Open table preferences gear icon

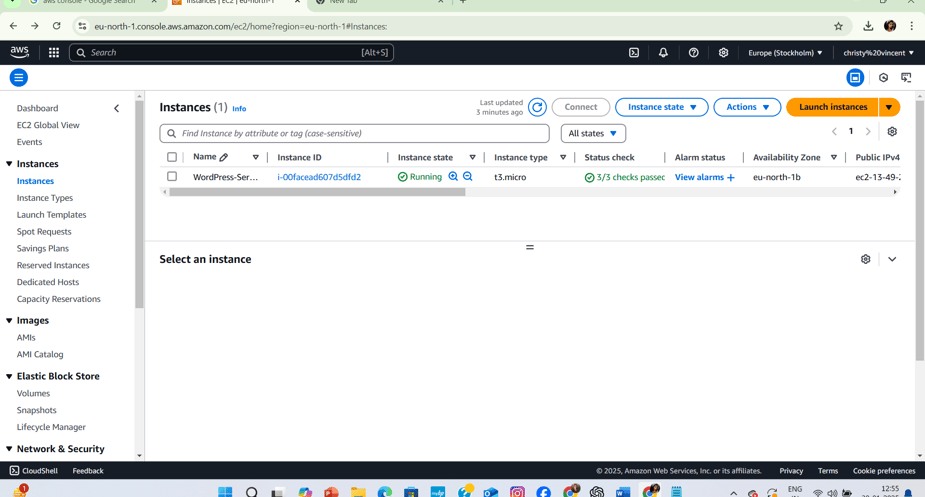[x=892, y=132]
